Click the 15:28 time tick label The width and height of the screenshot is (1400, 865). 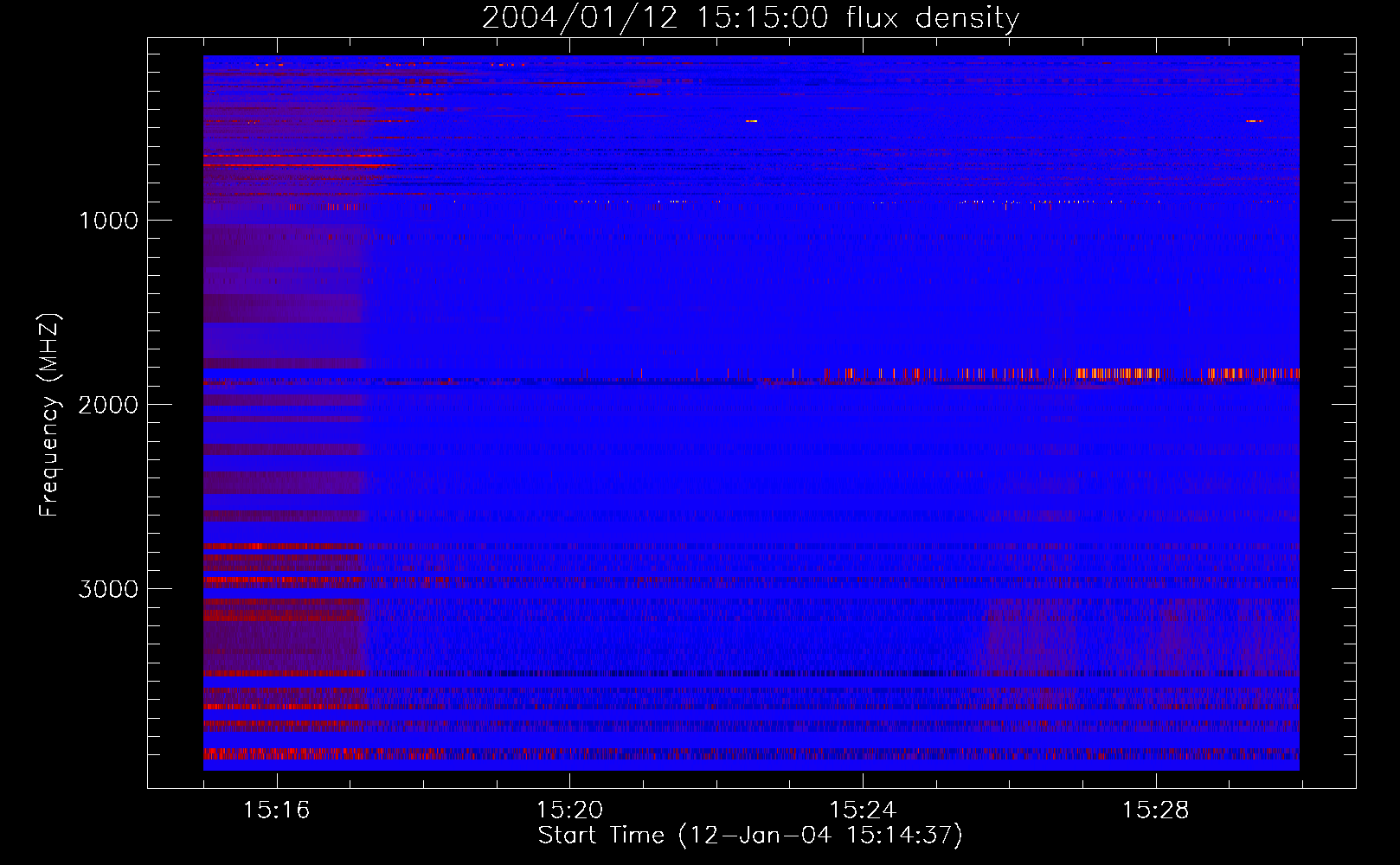click(x=1156, y=811)
